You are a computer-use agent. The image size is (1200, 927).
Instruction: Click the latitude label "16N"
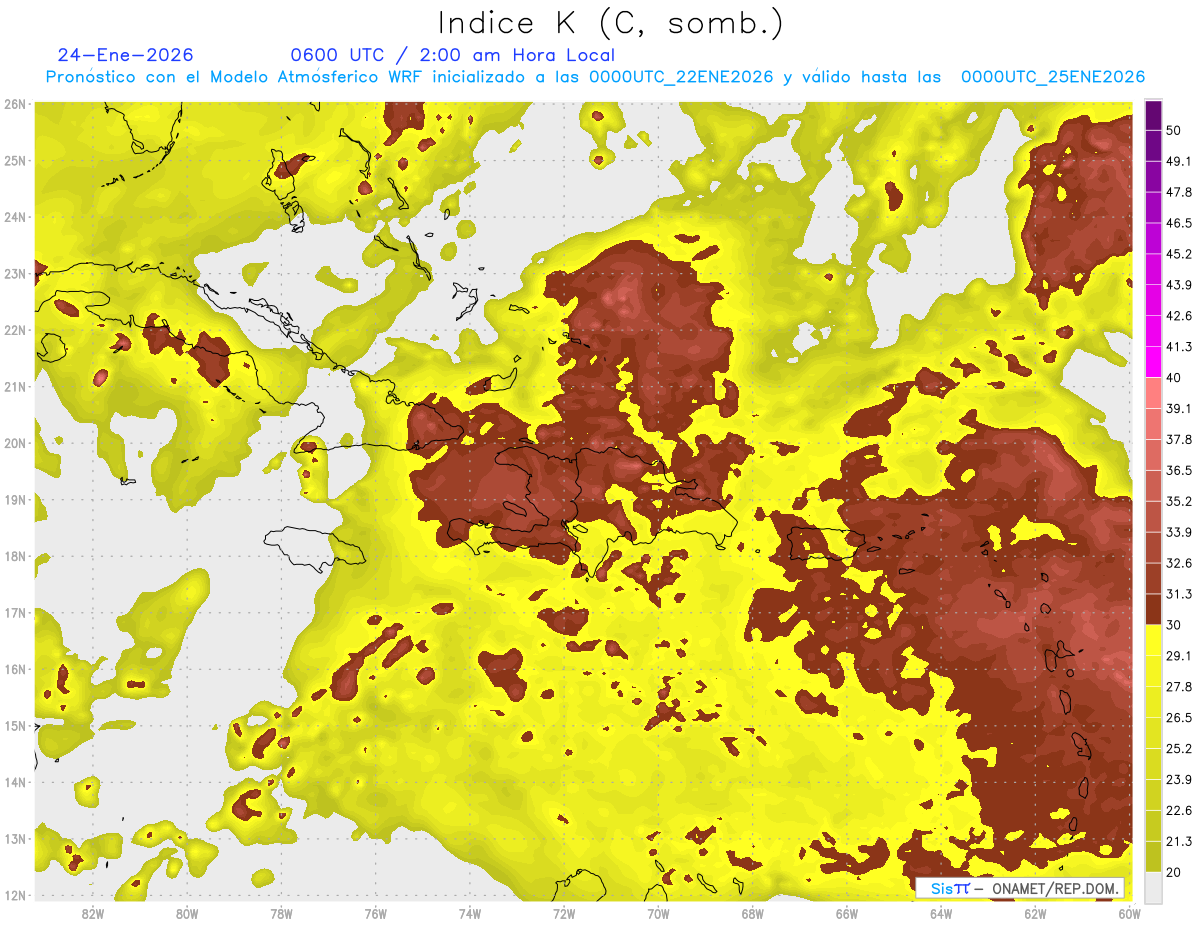point(15,669)
